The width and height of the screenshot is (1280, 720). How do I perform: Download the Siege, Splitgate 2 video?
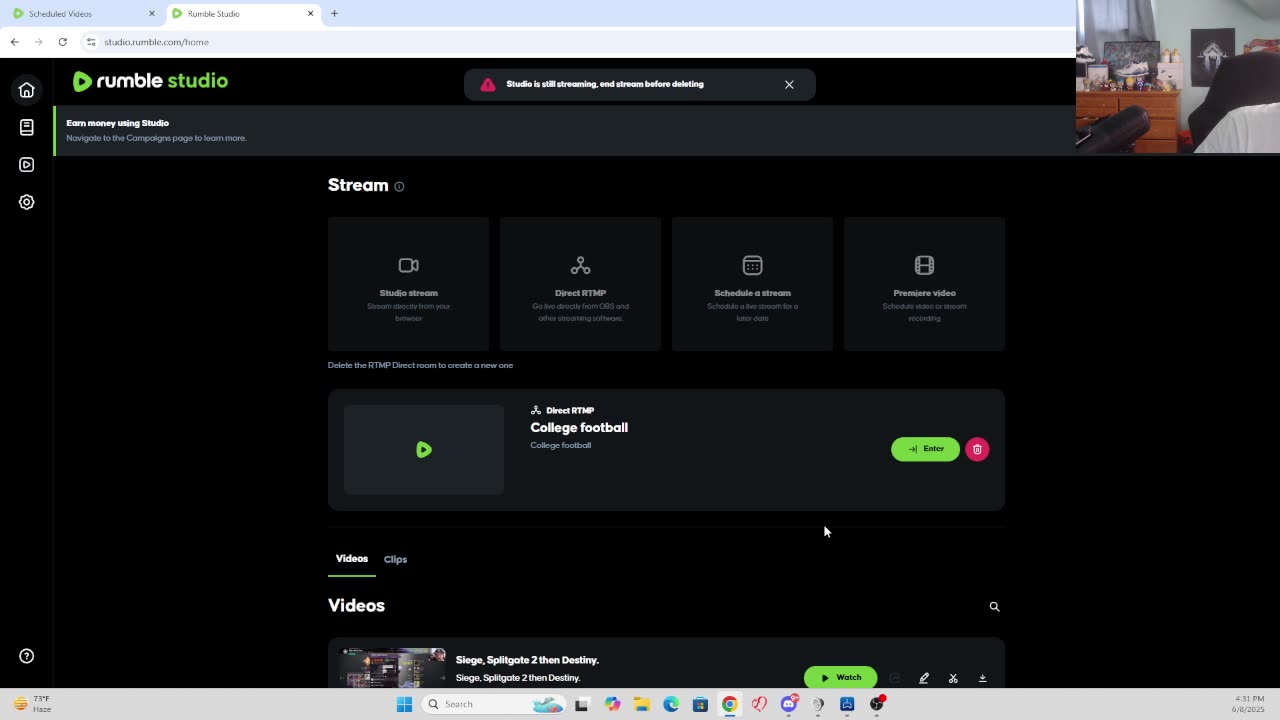[x=982, y=678]
